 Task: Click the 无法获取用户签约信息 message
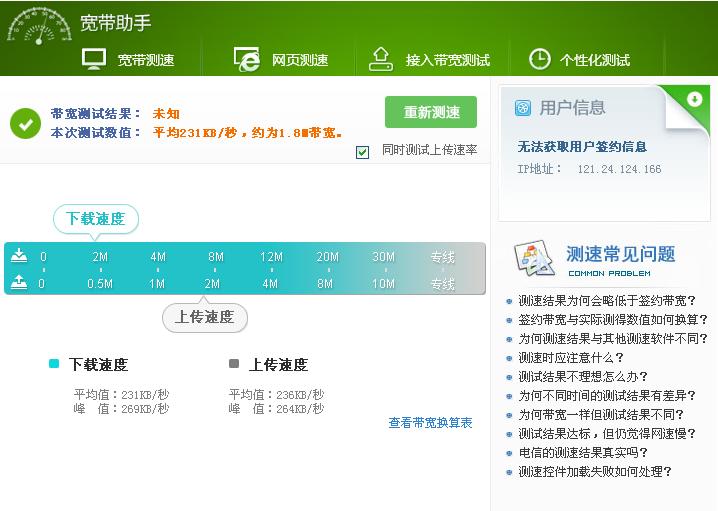coord(582,147)
